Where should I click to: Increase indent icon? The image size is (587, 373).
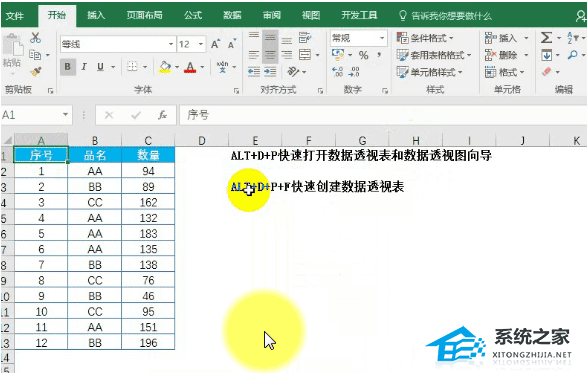(x=270, y=71)
